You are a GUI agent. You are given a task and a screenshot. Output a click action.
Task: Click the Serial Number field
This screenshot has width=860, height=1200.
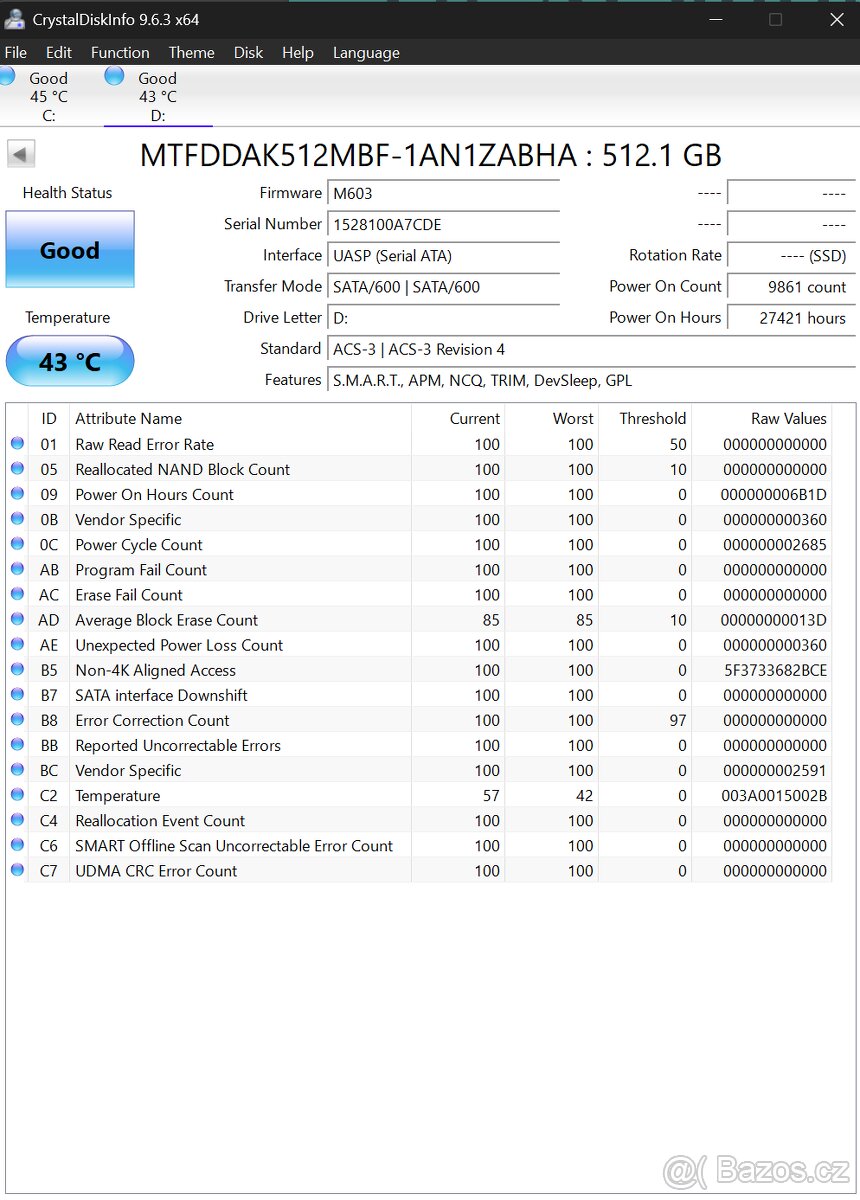444,224
